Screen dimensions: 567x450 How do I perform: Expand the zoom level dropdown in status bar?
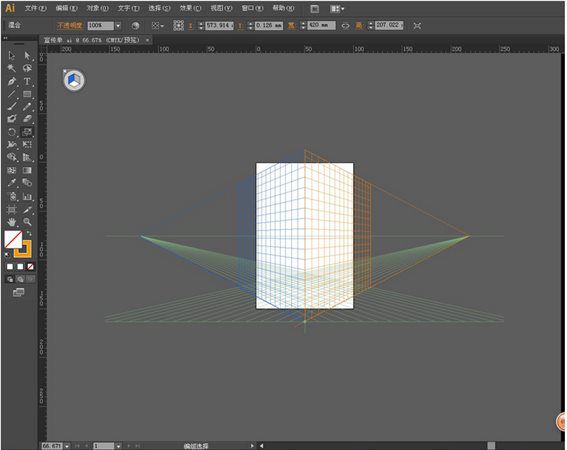pos(67,446)
